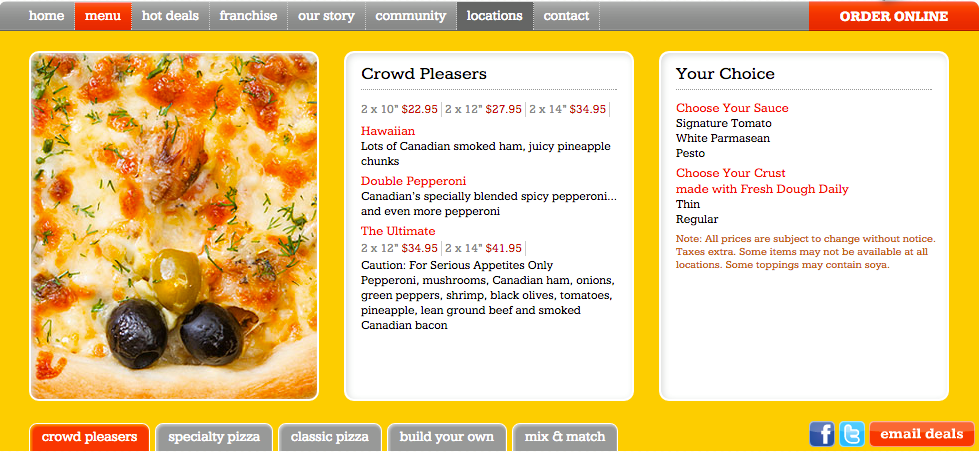
Task: Go to the contact page
Action: tap(566, 16)
